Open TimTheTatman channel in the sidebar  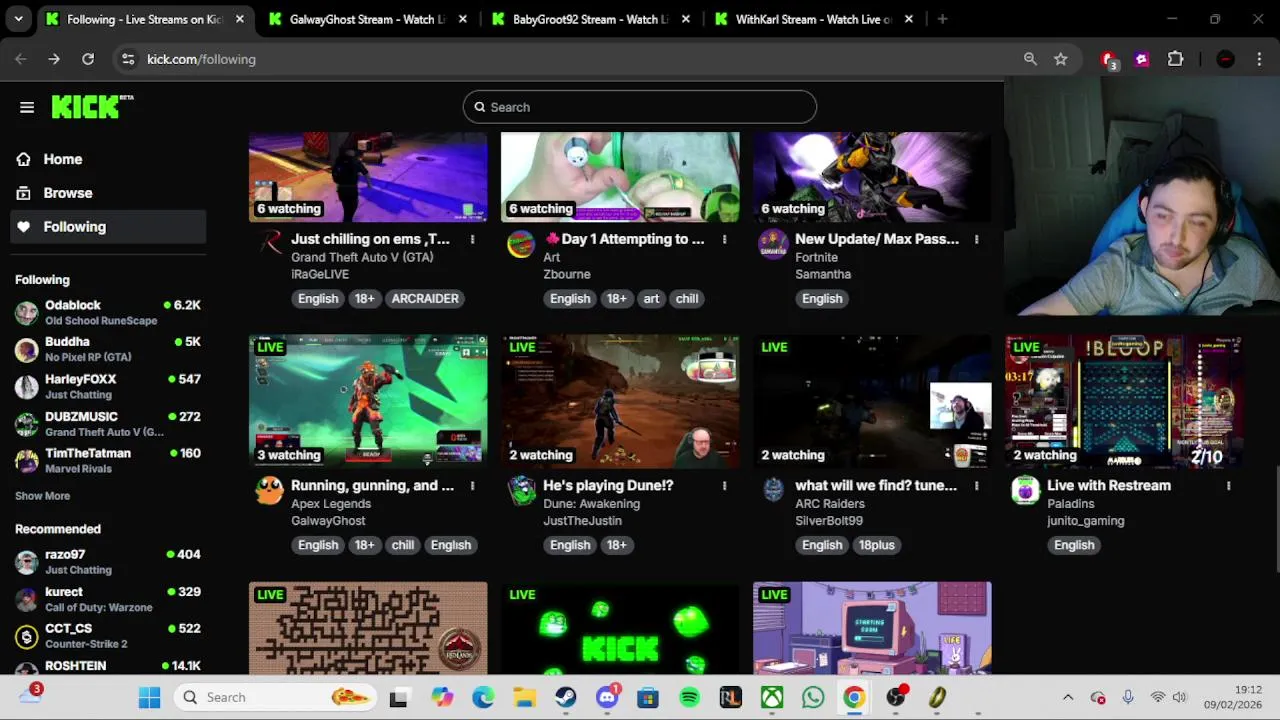click(x=108, y=460)
